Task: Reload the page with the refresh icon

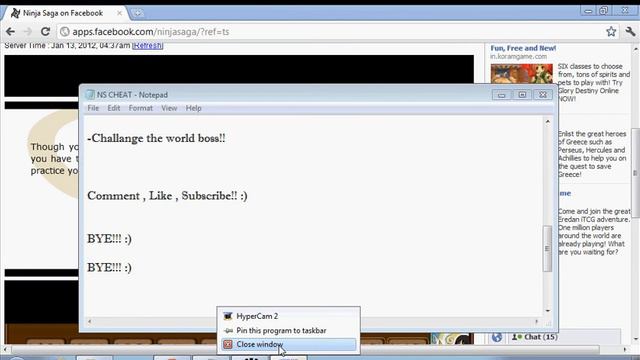Action: tap(45, 31)
